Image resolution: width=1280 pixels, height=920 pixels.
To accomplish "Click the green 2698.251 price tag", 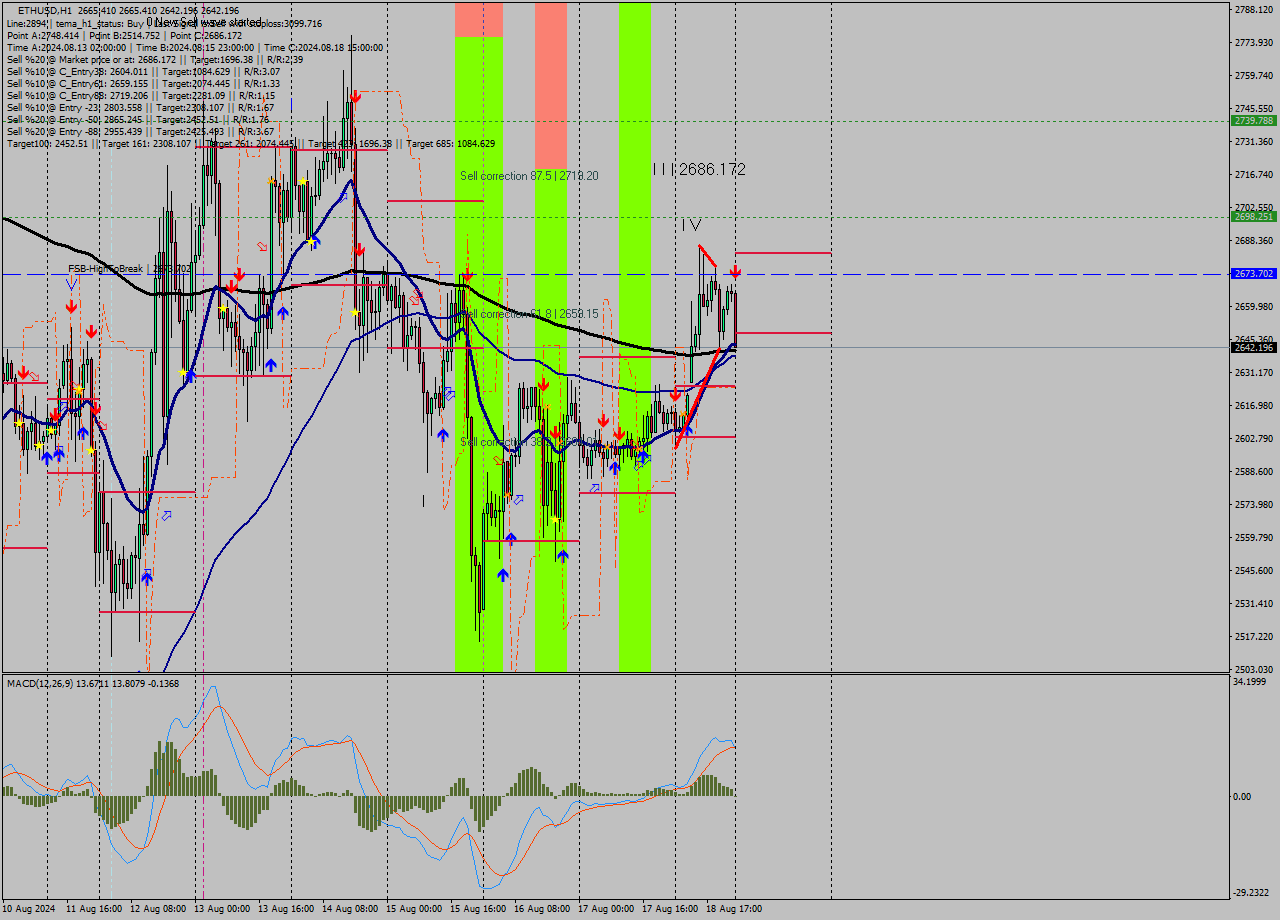I will 1254,216.
